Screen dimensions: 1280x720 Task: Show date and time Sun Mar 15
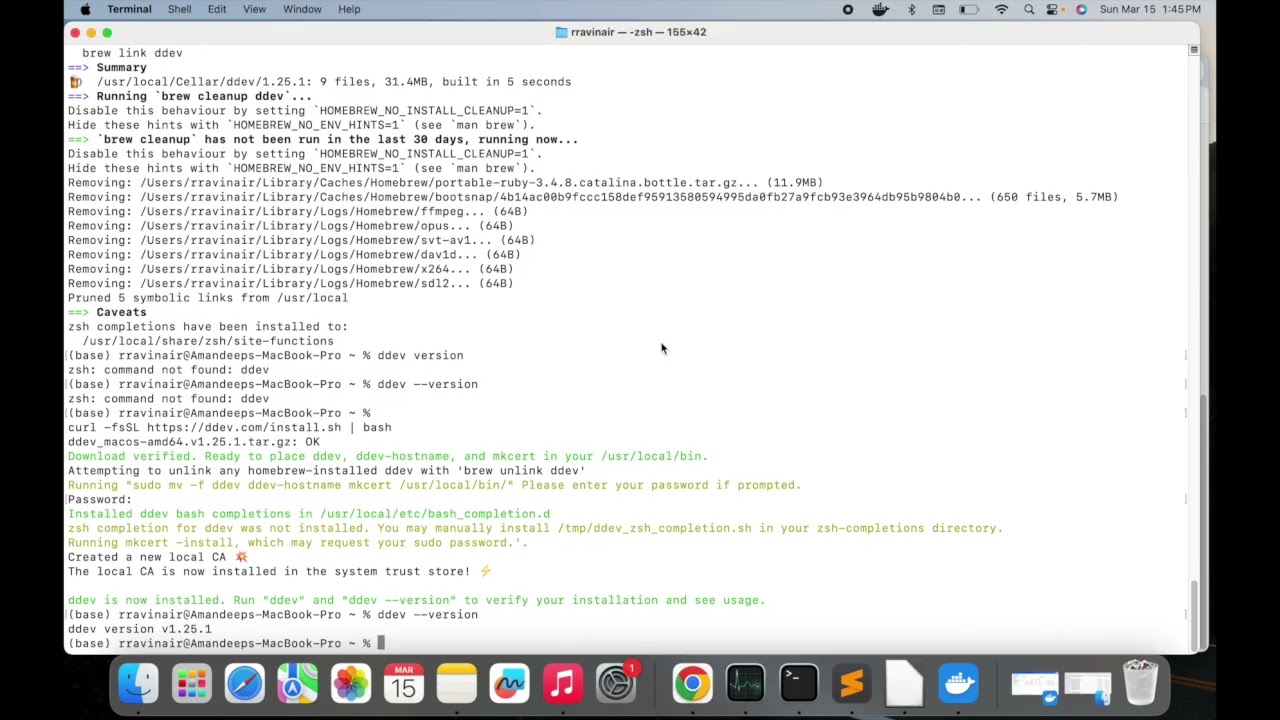(1150, 9)
